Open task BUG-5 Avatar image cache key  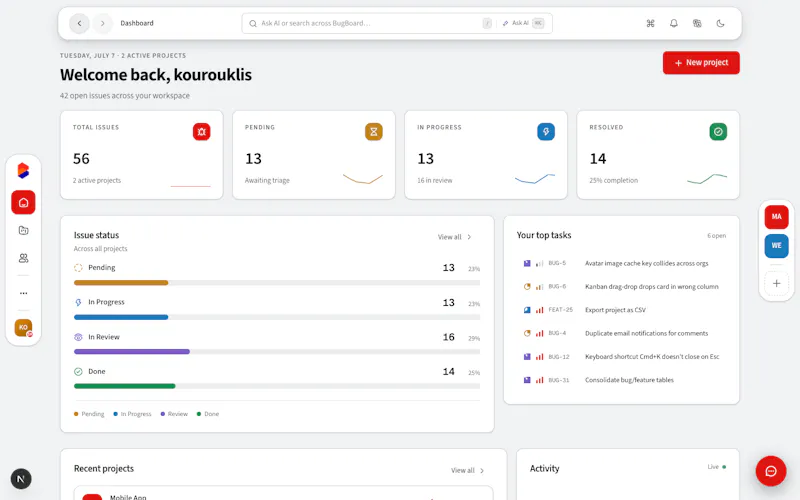(x=621, y=263)
